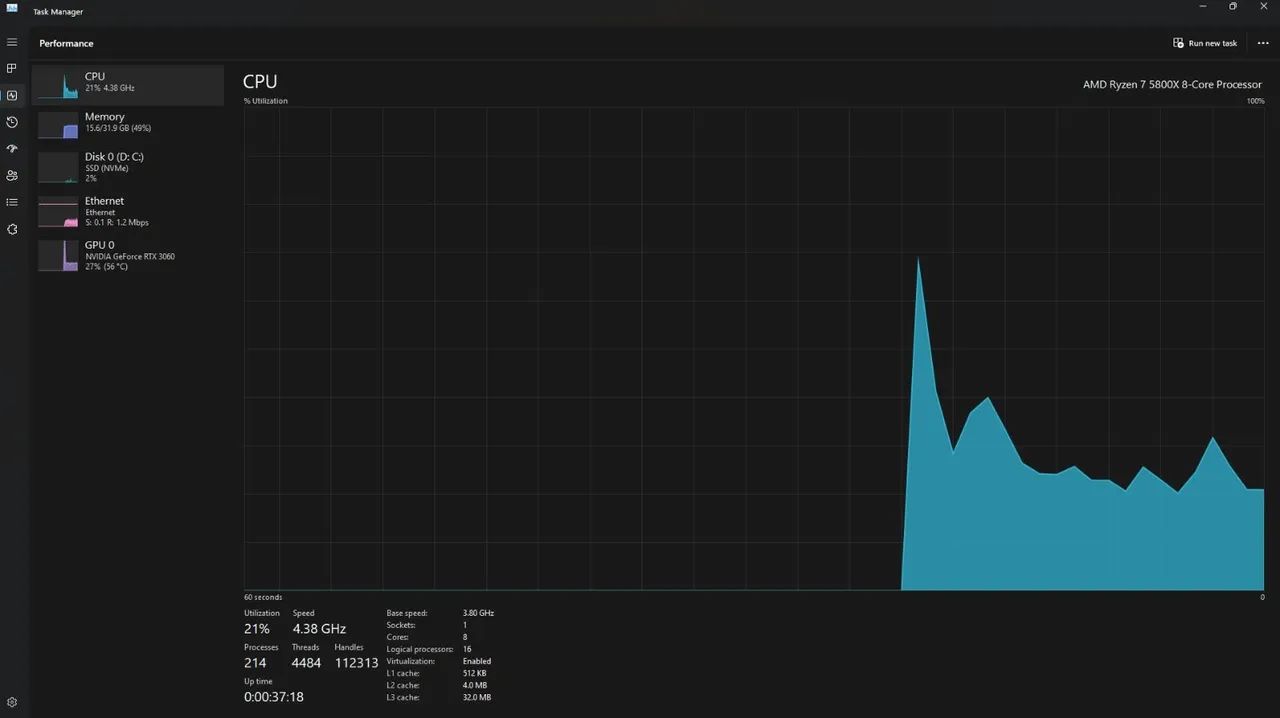Click the Performance page title

[66, 43]
